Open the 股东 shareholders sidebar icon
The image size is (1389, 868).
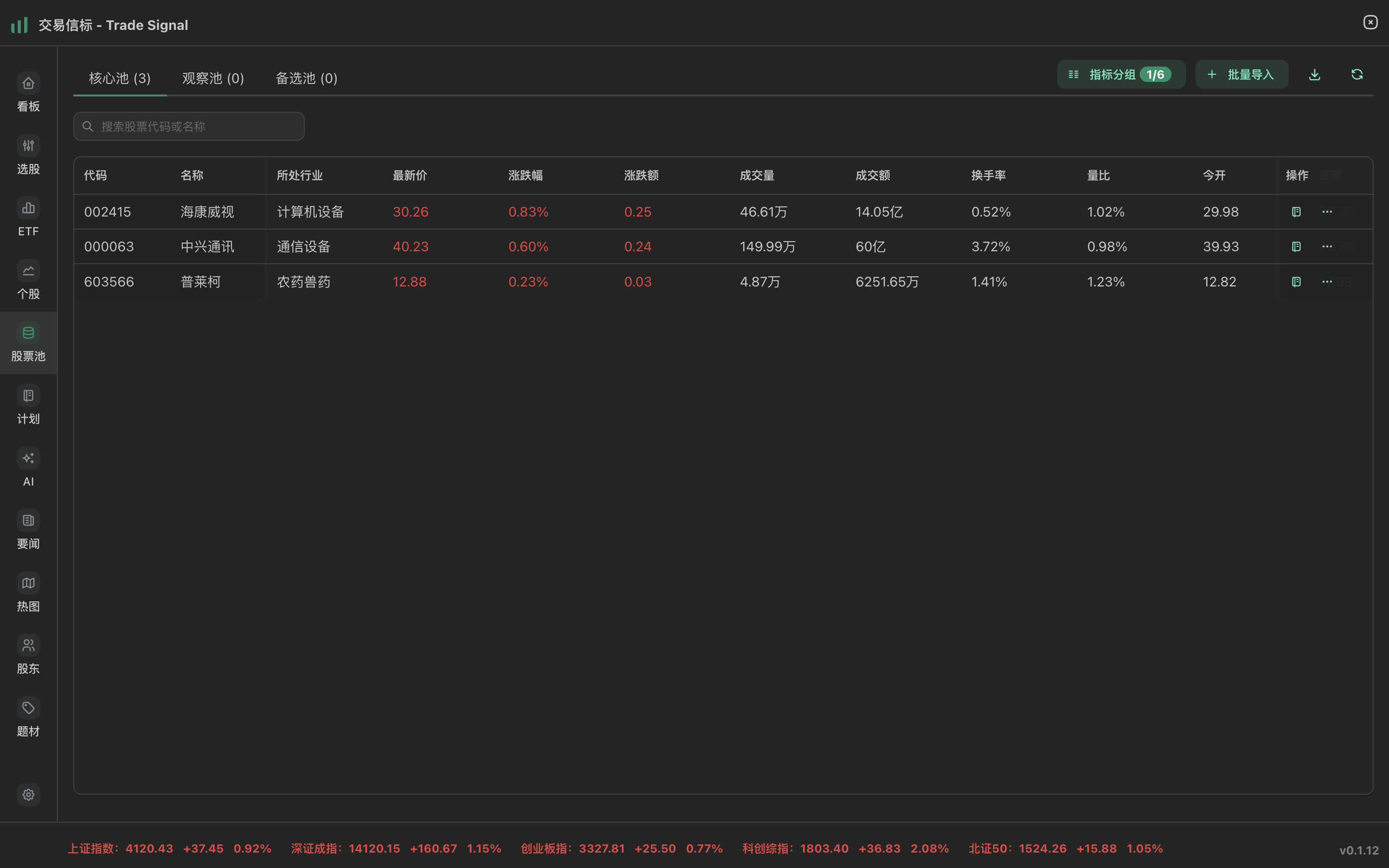pyautogui.click(x=28, y=646)
